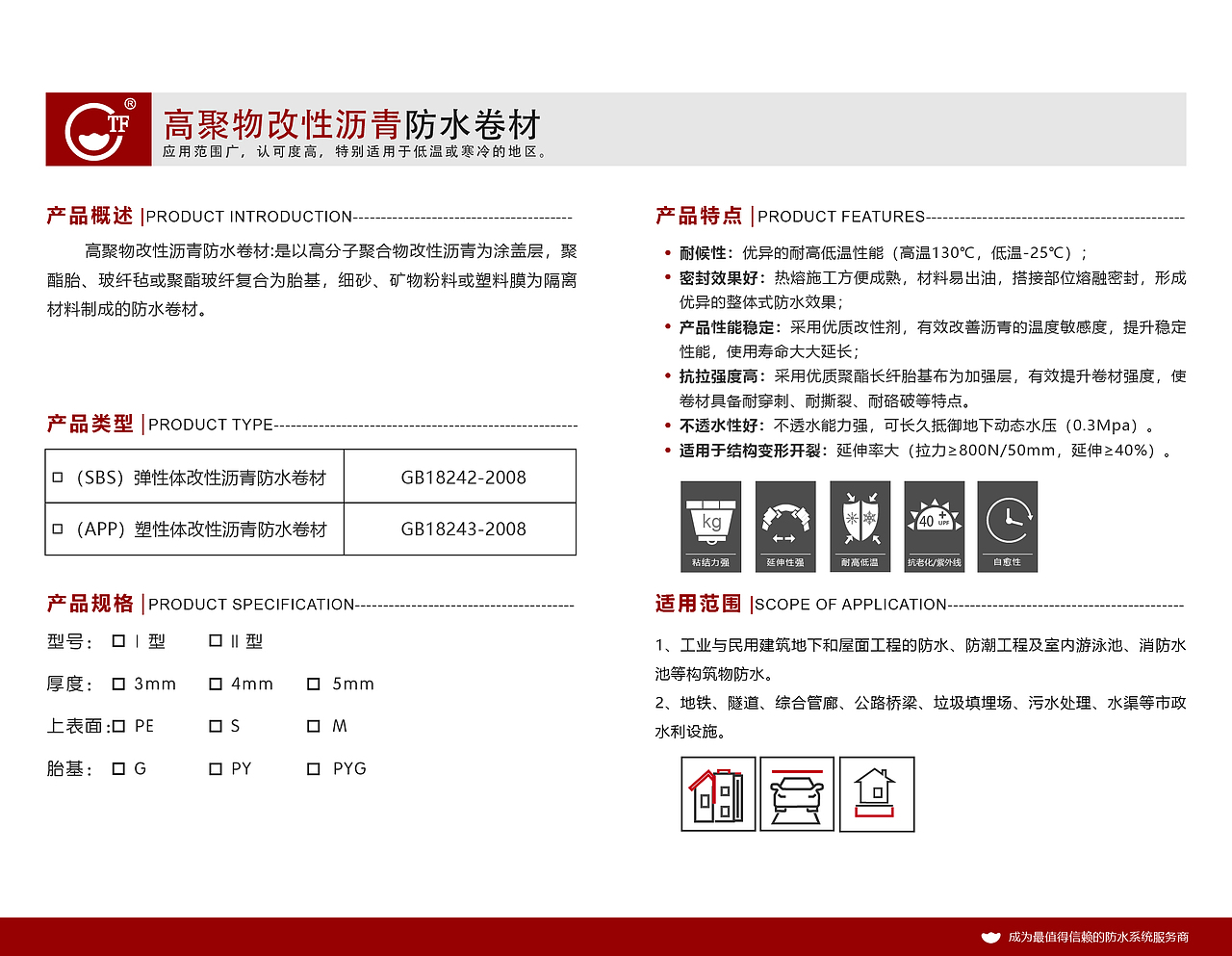Check the 3mm thickness option
1232x956 pixels.
[118, 683]
